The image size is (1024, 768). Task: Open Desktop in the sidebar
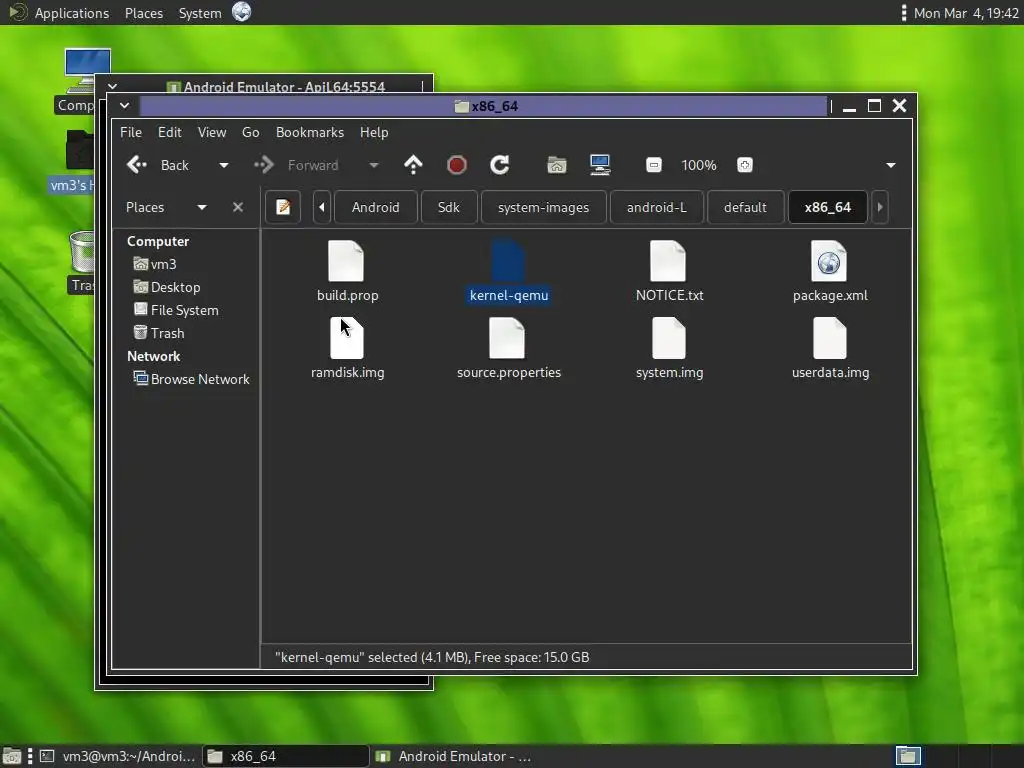167,287
